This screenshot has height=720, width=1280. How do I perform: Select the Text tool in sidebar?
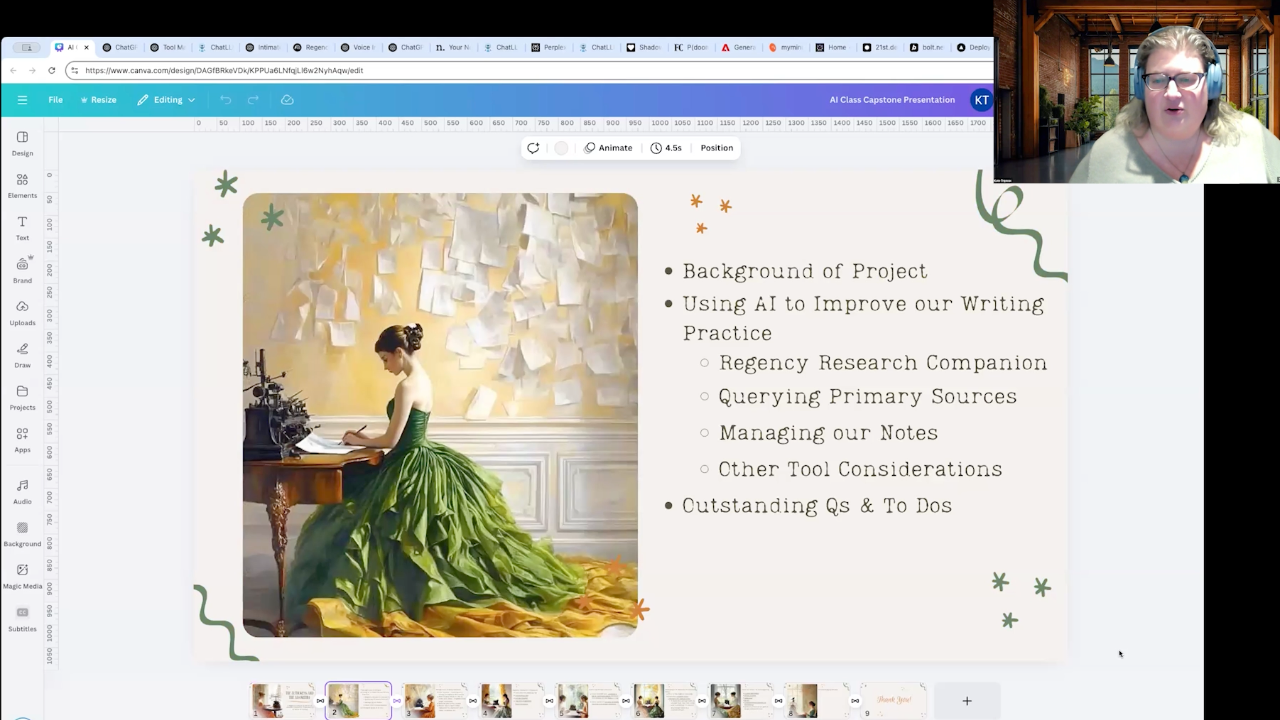(x=22, y=227)
